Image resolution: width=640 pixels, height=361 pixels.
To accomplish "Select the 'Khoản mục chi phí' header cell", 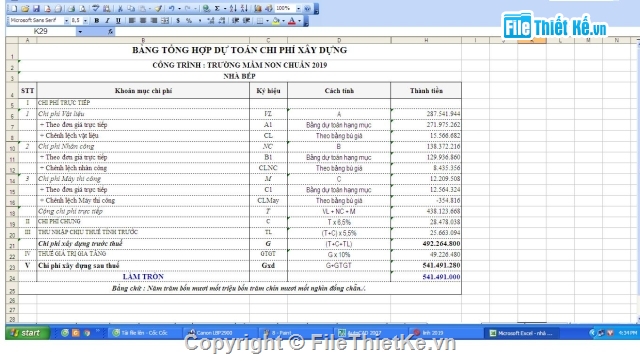I will point(143,90).
